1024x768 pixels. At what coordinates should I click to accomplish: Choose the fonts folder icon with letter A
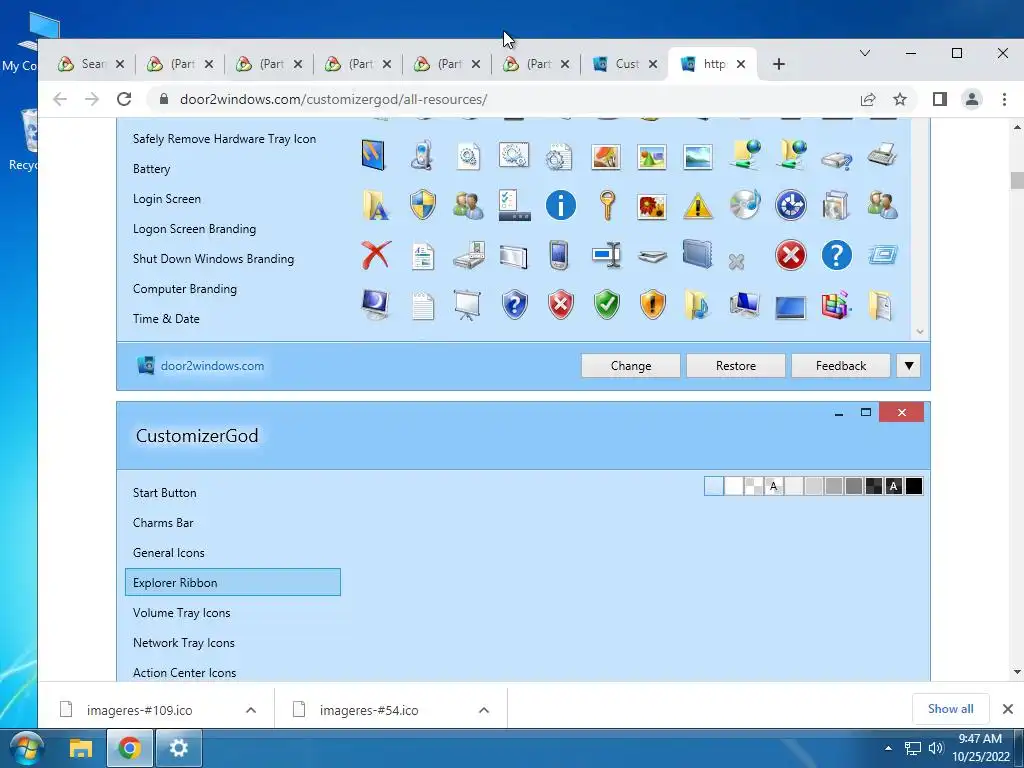pyautogui.click(x=376, y=205)
